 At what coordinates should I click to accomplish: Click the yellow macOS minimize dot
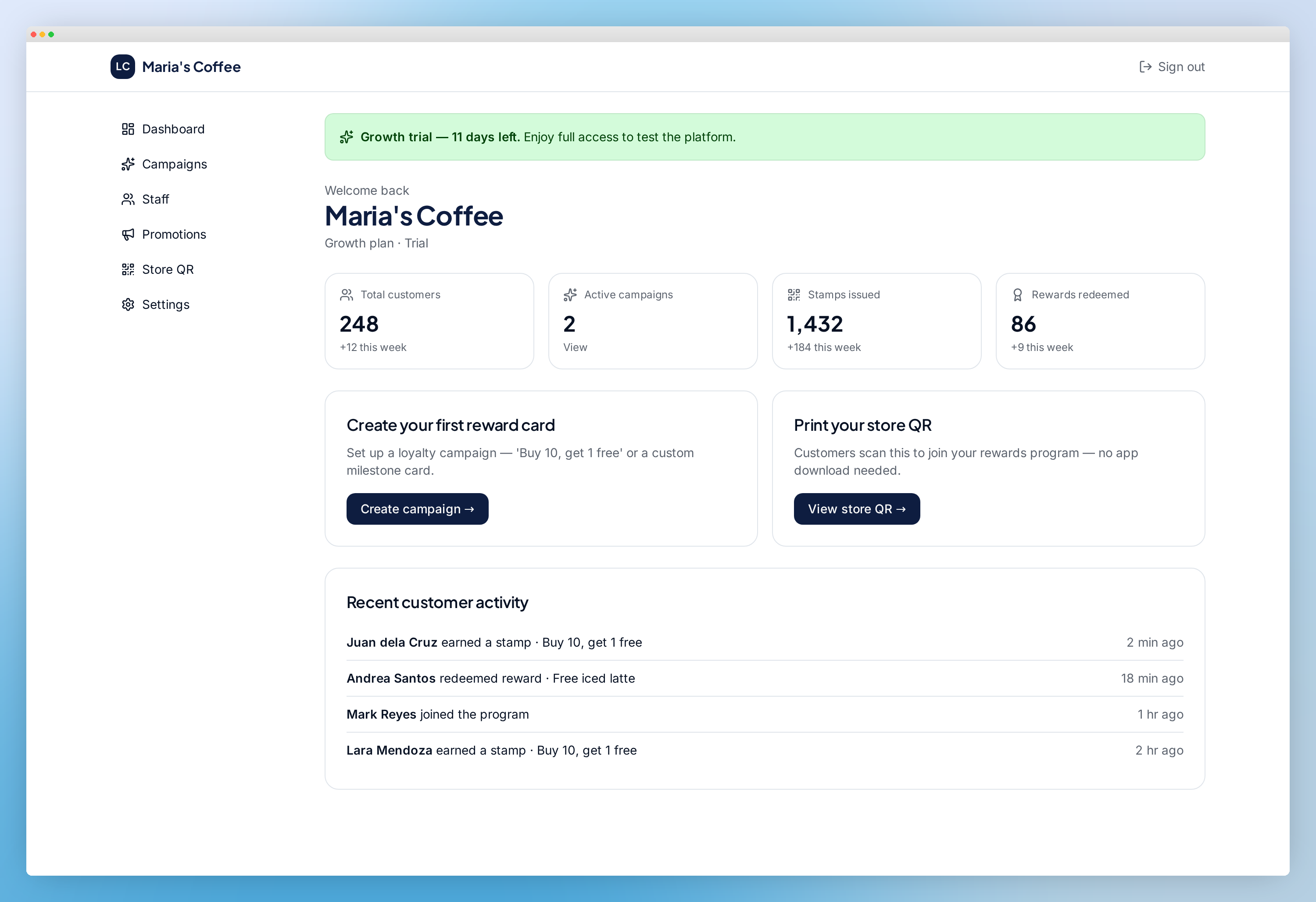[x=42, y=35]
